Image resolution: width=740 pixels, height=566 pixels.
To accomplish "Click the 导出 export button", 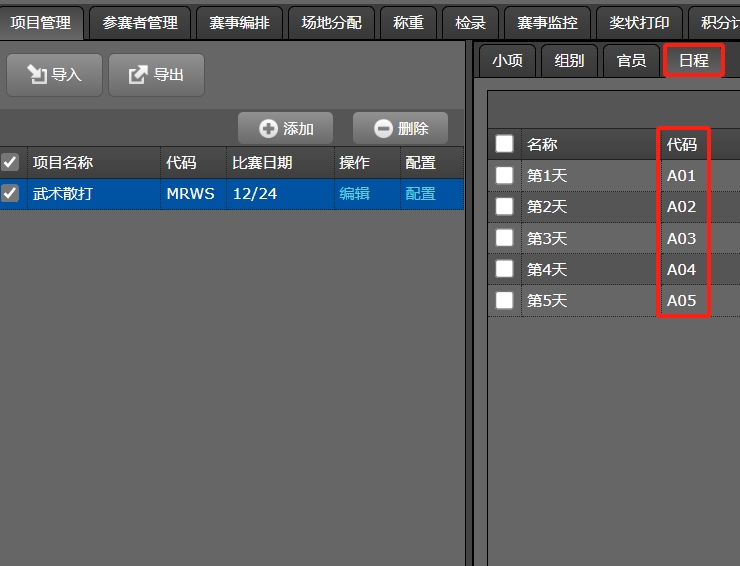I will coord(156,75).
